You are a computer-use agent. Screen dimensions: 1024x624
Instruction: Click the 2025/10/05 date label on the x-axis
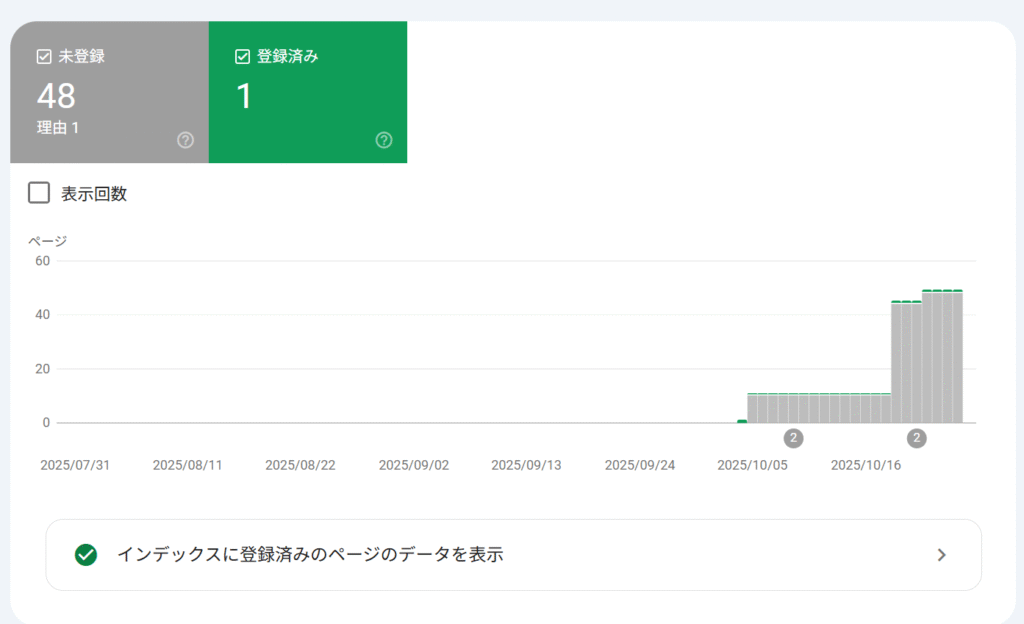(751, 465)
